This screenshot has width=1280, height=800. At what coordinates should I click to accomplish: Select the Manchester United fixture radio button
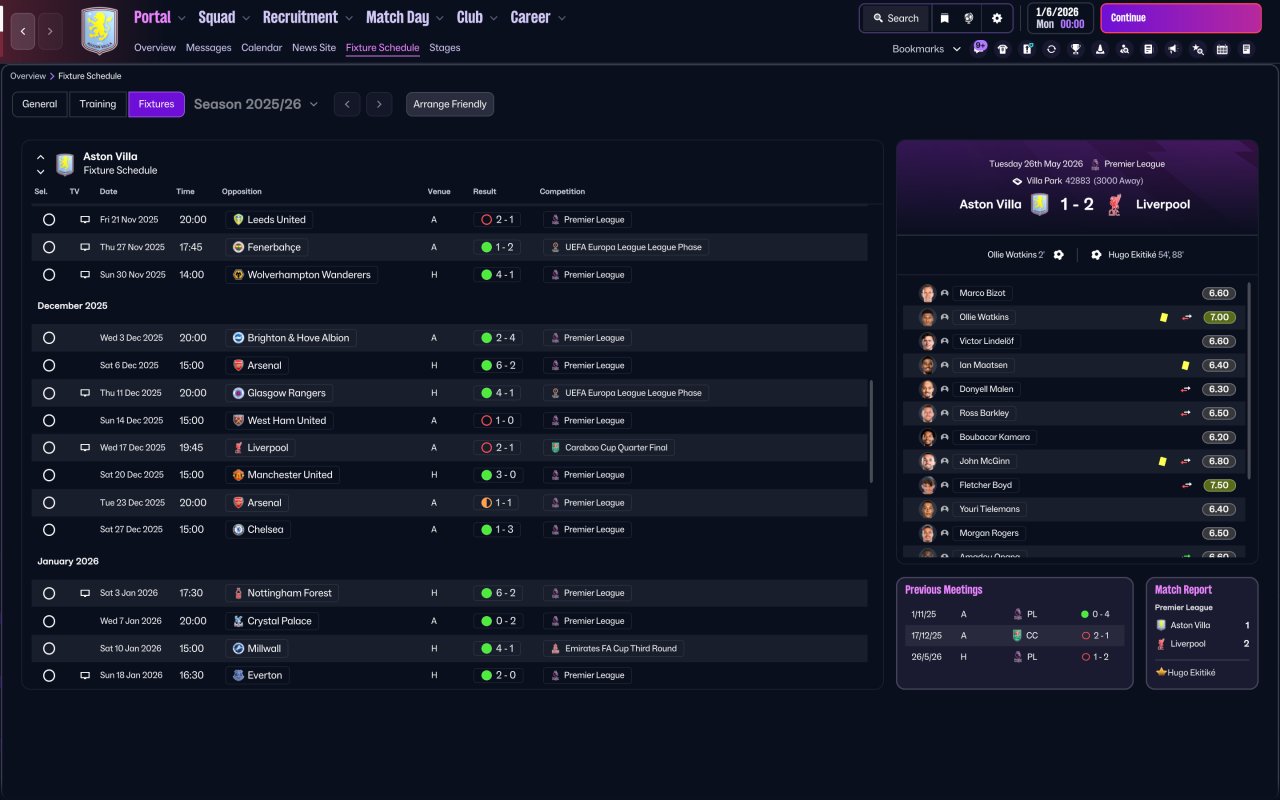[49, 475]
